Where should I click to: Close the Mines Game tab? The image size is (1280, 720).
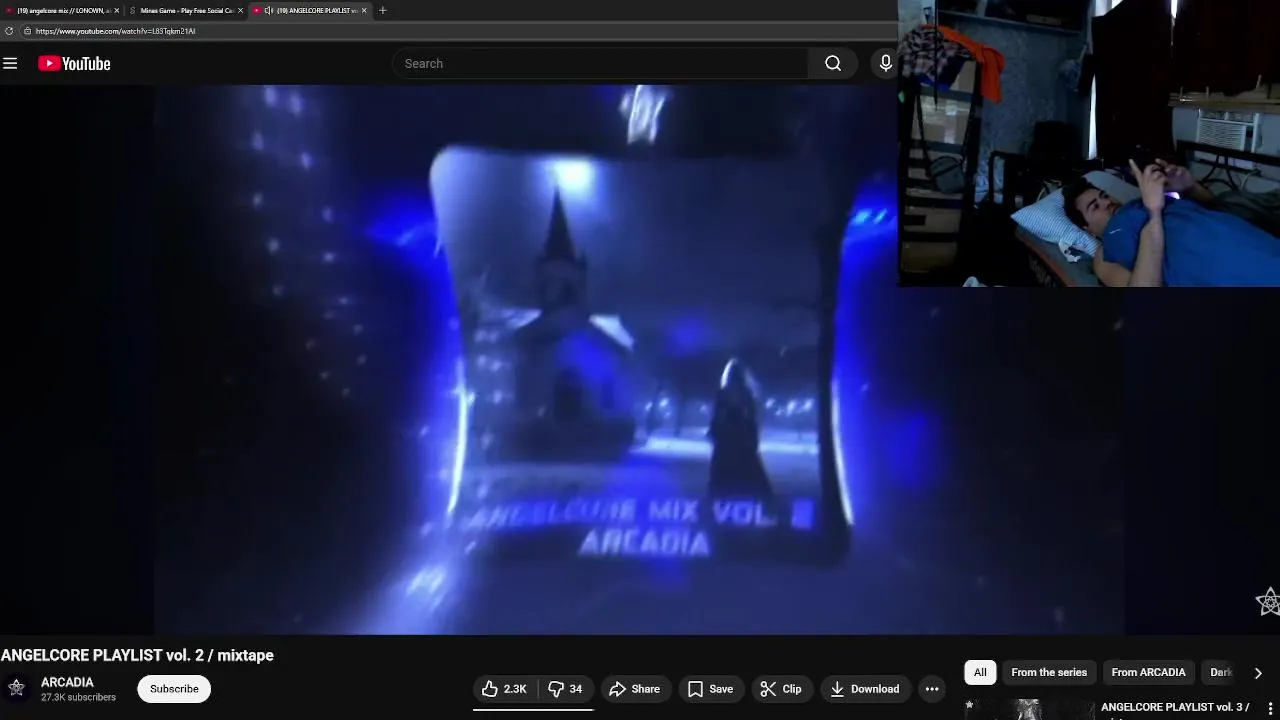(240, 10)
